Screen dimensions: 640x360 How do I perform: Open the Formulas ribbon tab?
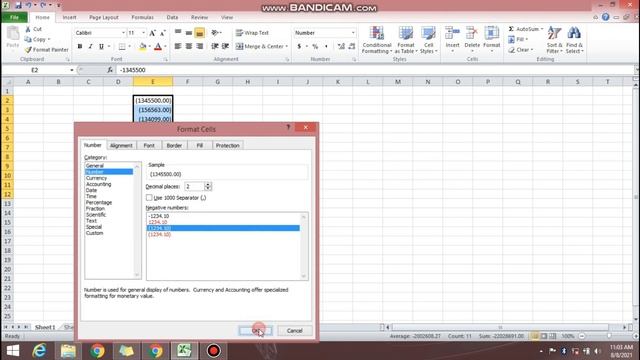(x=142, y=18)
